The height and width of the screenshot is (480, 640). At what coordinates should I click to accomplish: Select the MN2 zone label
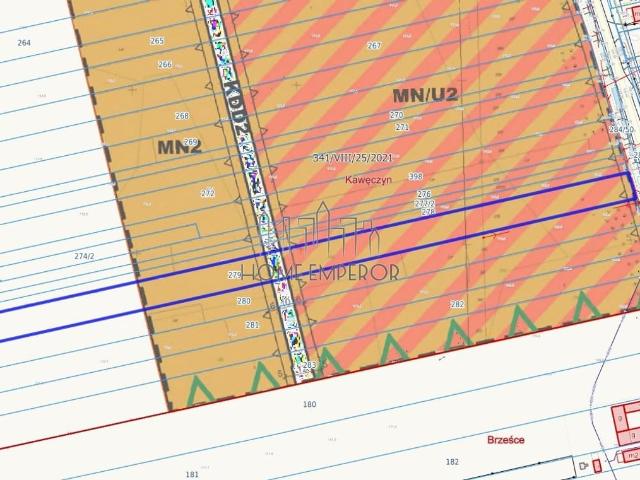point(179,146)
